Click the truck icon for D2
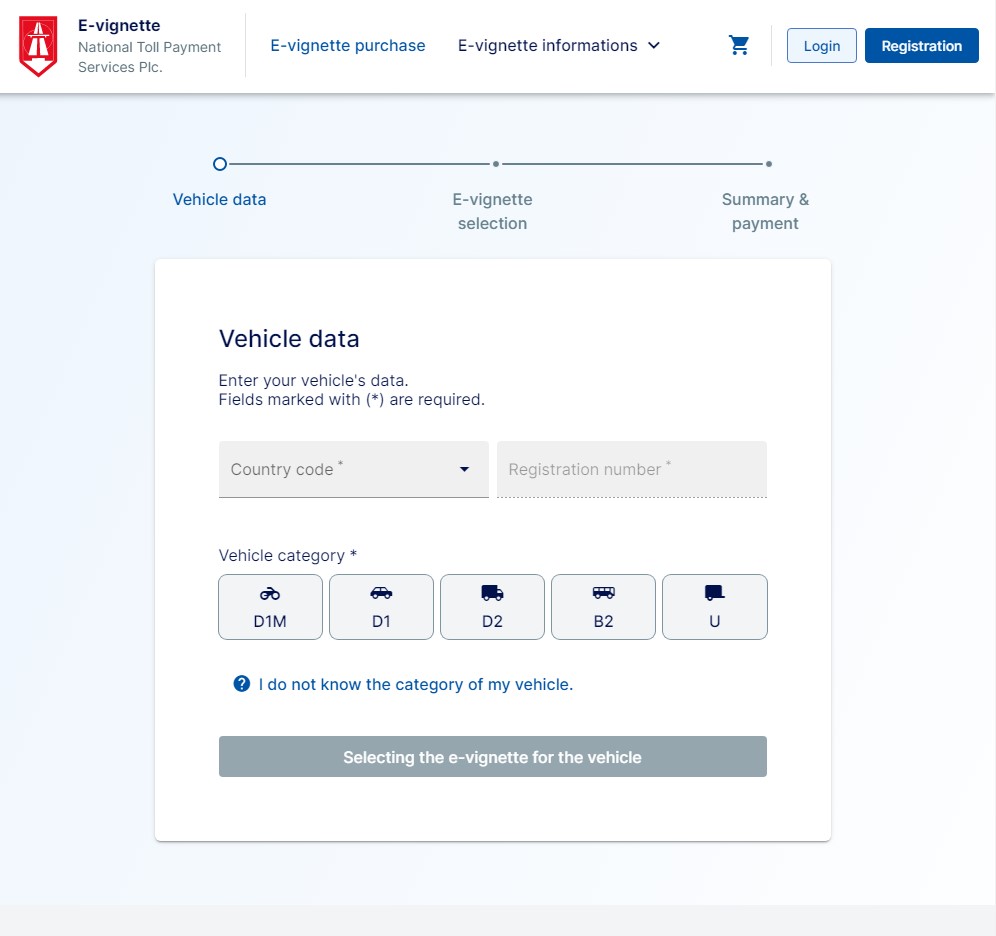 click(492, 593)
